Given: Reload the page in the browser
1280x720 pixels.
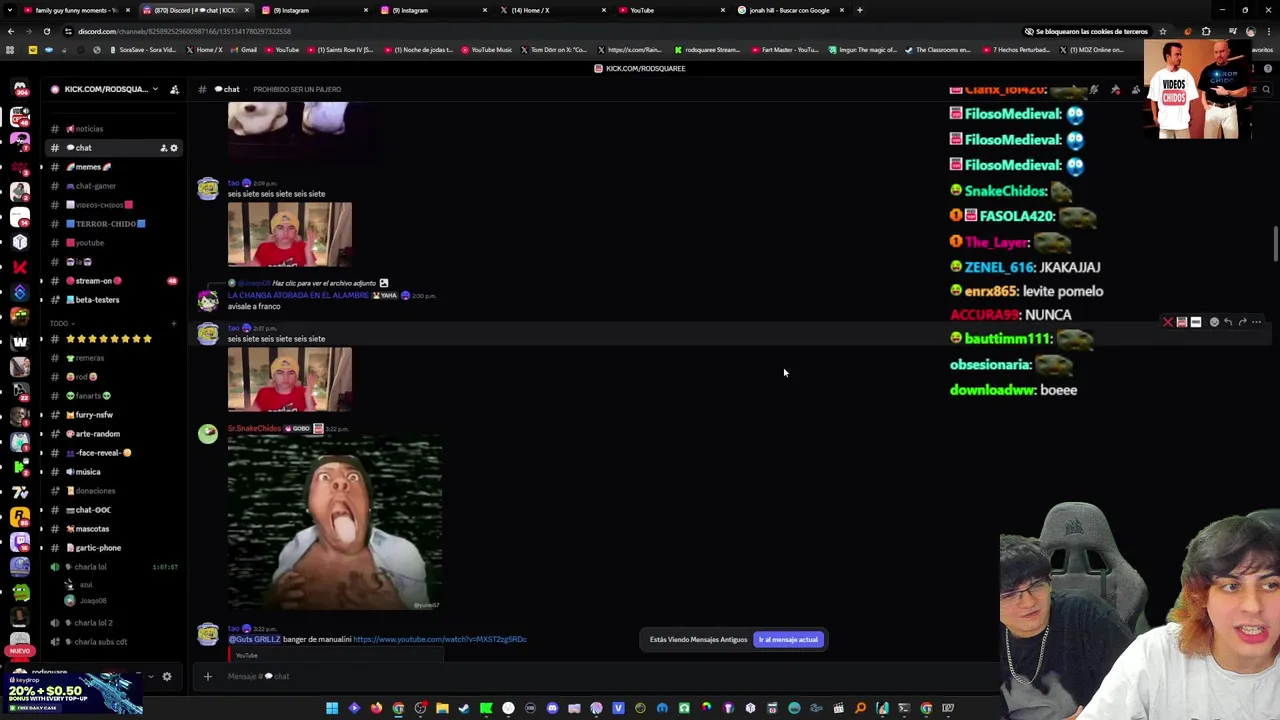Looking at the screenshot, I should [x=47, y=31].
